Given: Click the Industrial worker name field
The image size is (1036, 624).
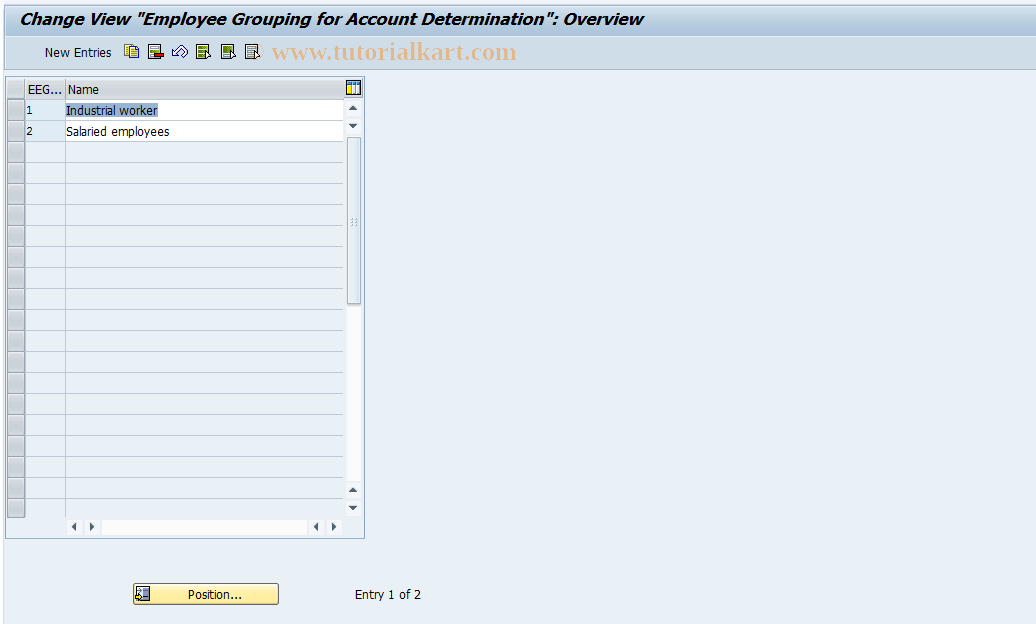Looking at the screenshot, I should tap(204, 110).
